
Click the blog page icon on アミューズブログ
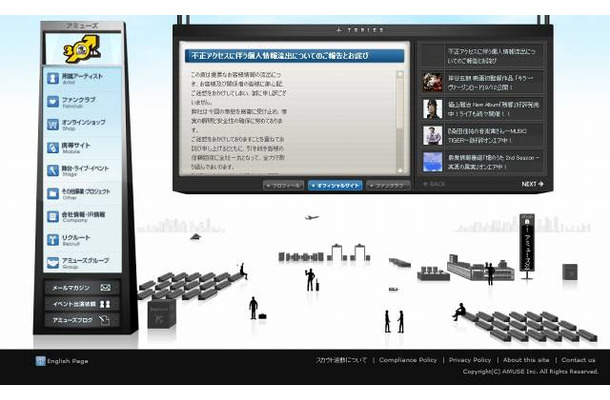tap(104, 320)
